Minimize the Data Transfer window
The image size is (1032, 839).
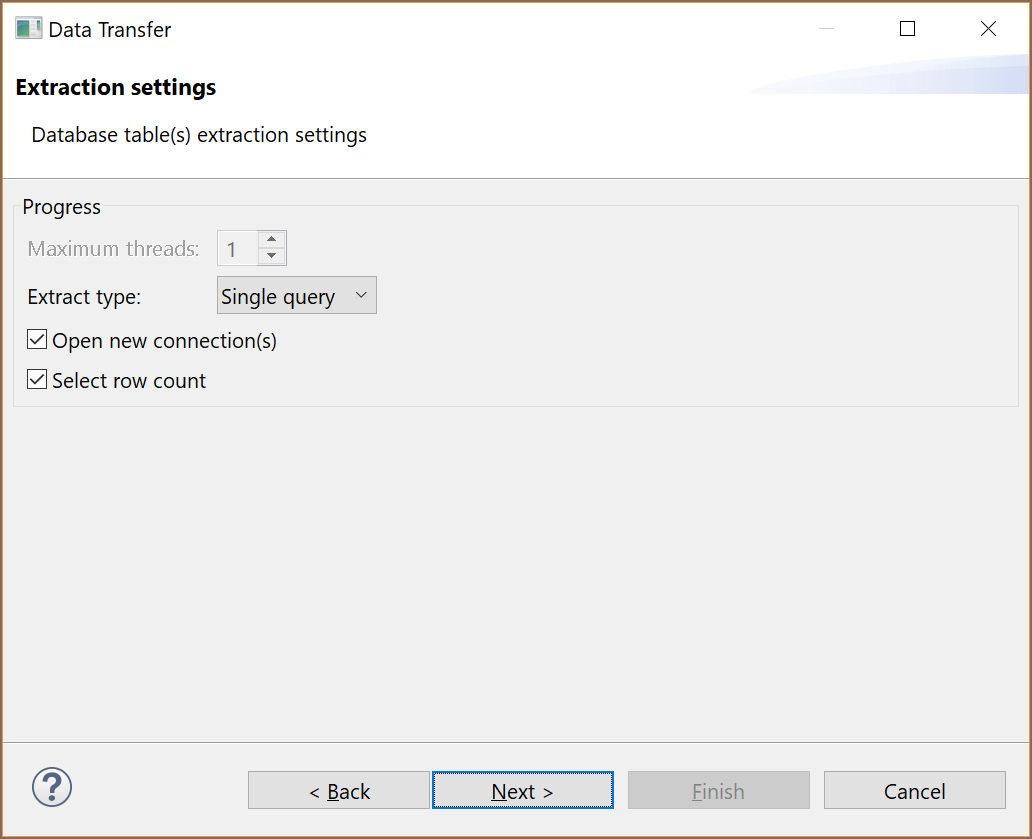[827, 29]
